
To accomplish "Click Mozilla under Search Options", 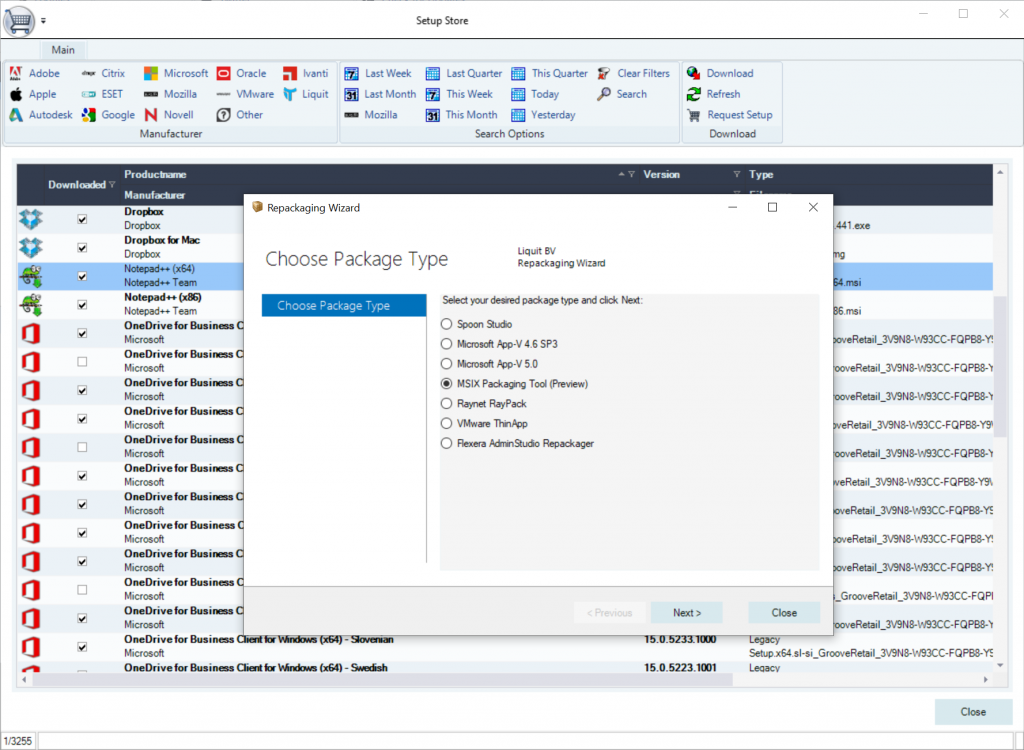I will pyautogui.click(x=371, y=115).
